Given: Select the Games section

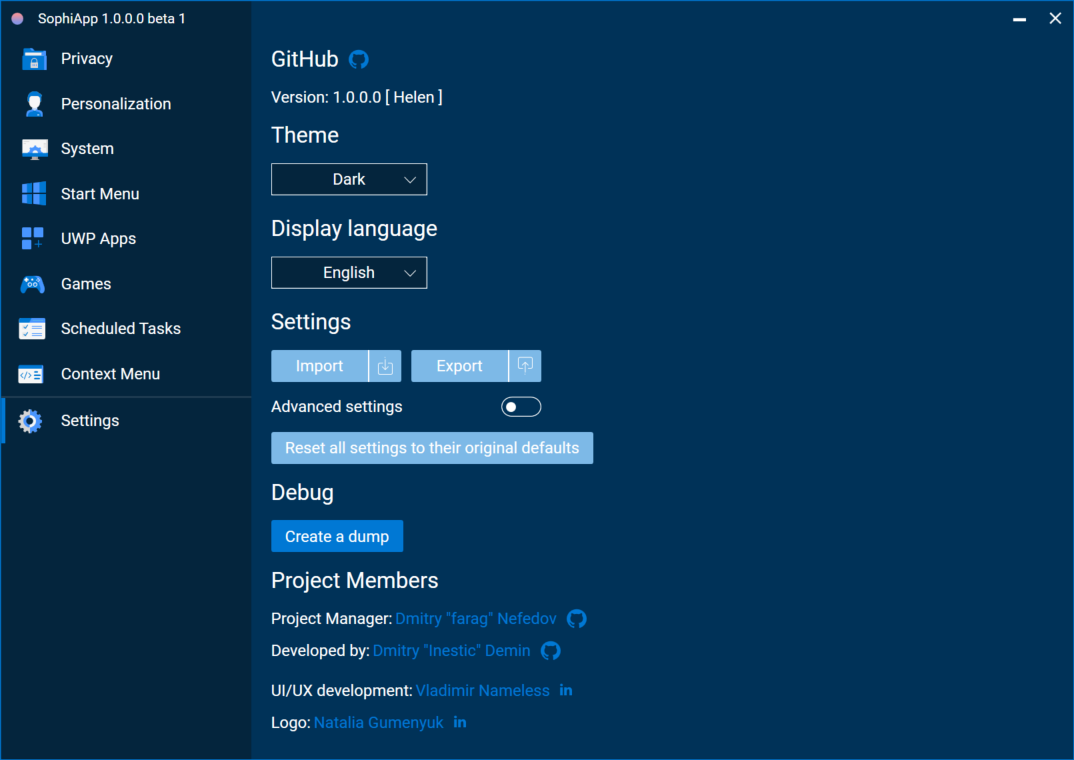Looking at the screenshot, I should point(126,284).
